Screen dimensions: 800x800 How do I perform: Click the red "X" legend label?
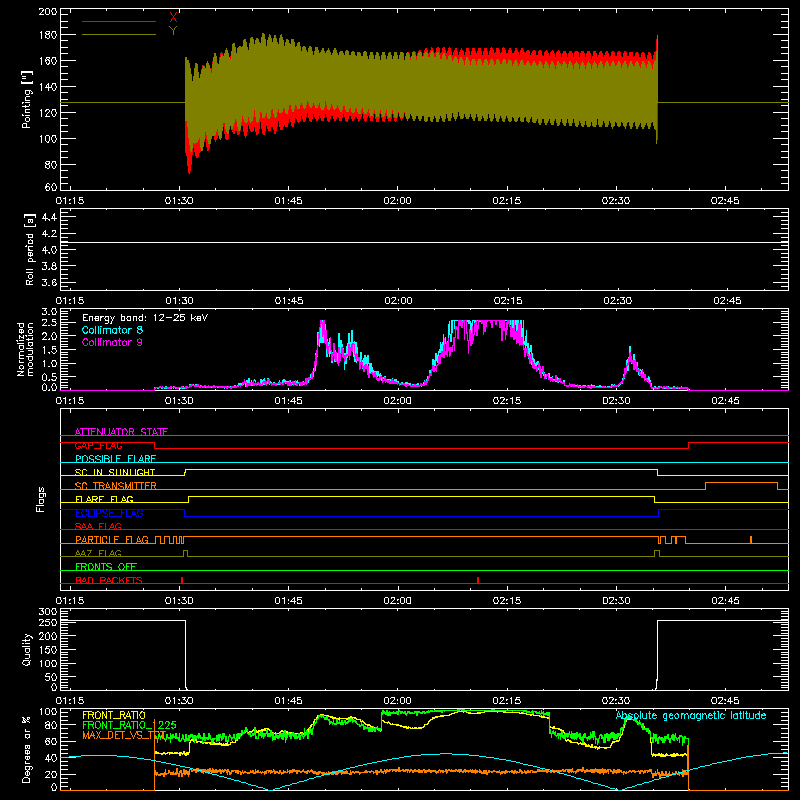click(x=173, y=18)
